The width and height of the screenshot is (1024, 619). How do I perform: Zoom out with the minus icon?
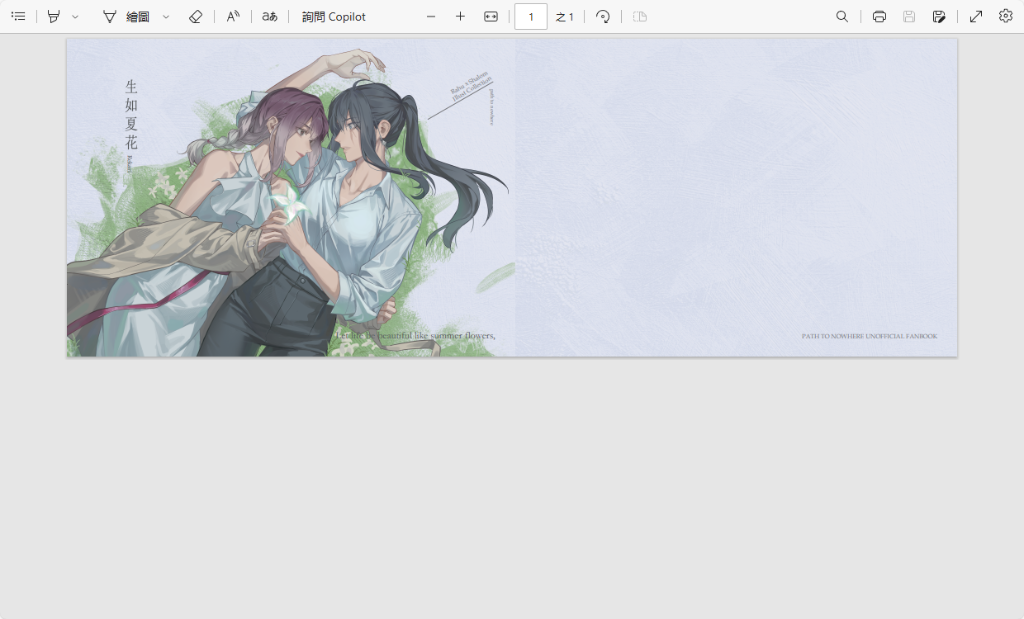tap(431, 16)
